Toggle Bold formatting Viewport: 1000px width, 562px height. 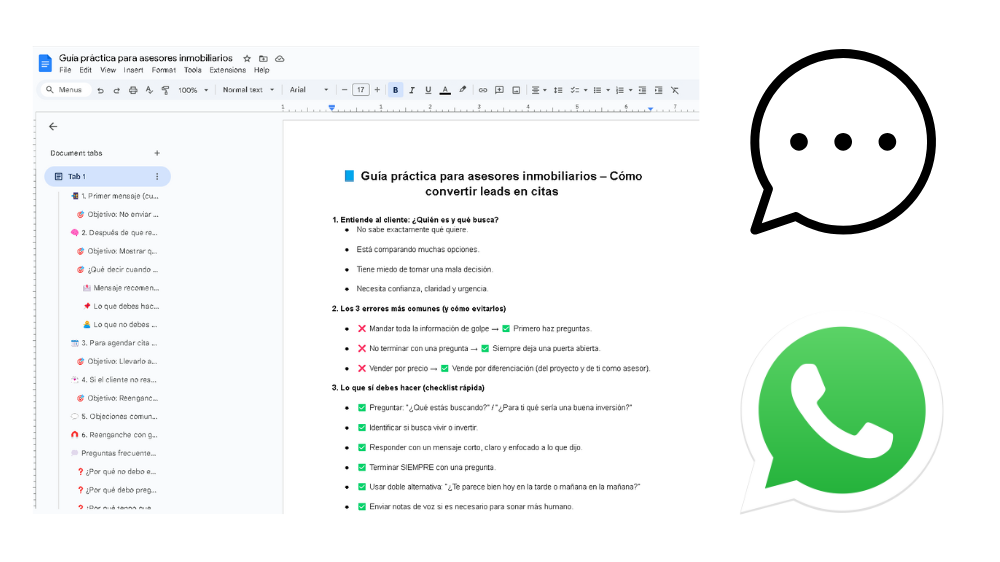point(395,90)
